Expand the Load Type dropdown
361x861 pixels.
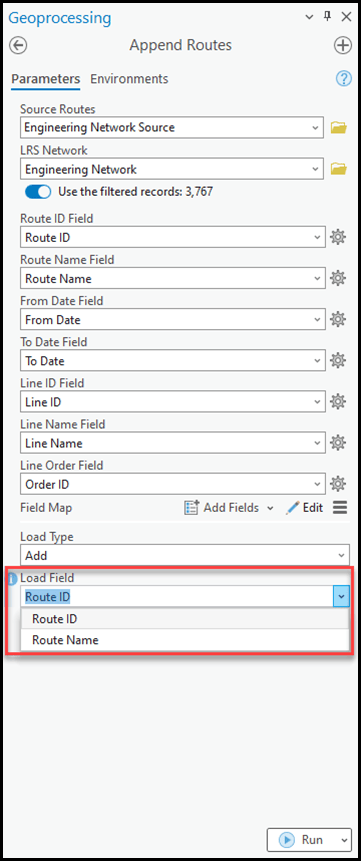coord(185,555)
